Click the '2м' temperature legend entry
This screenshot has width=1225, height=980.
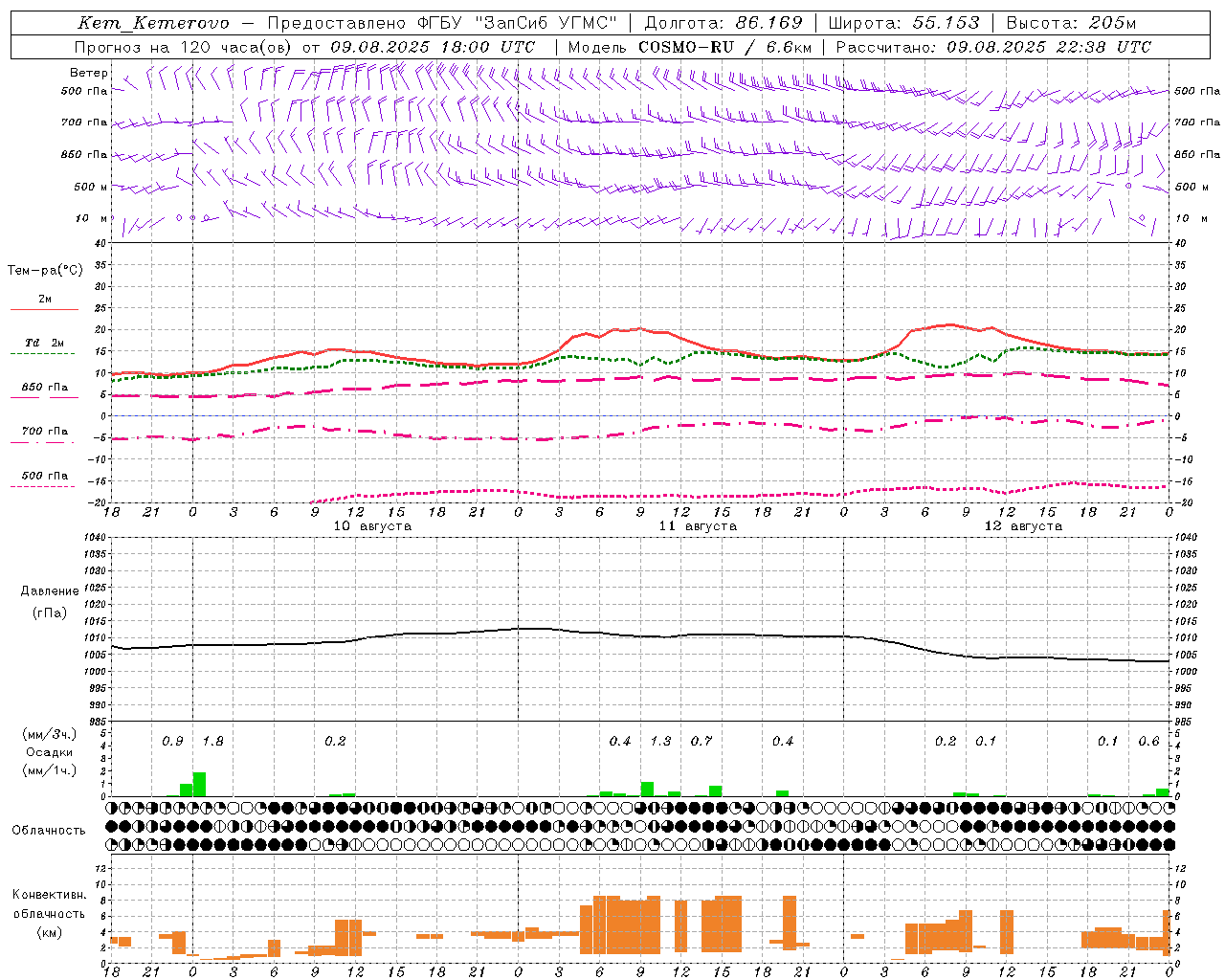[x=45, y=300]
